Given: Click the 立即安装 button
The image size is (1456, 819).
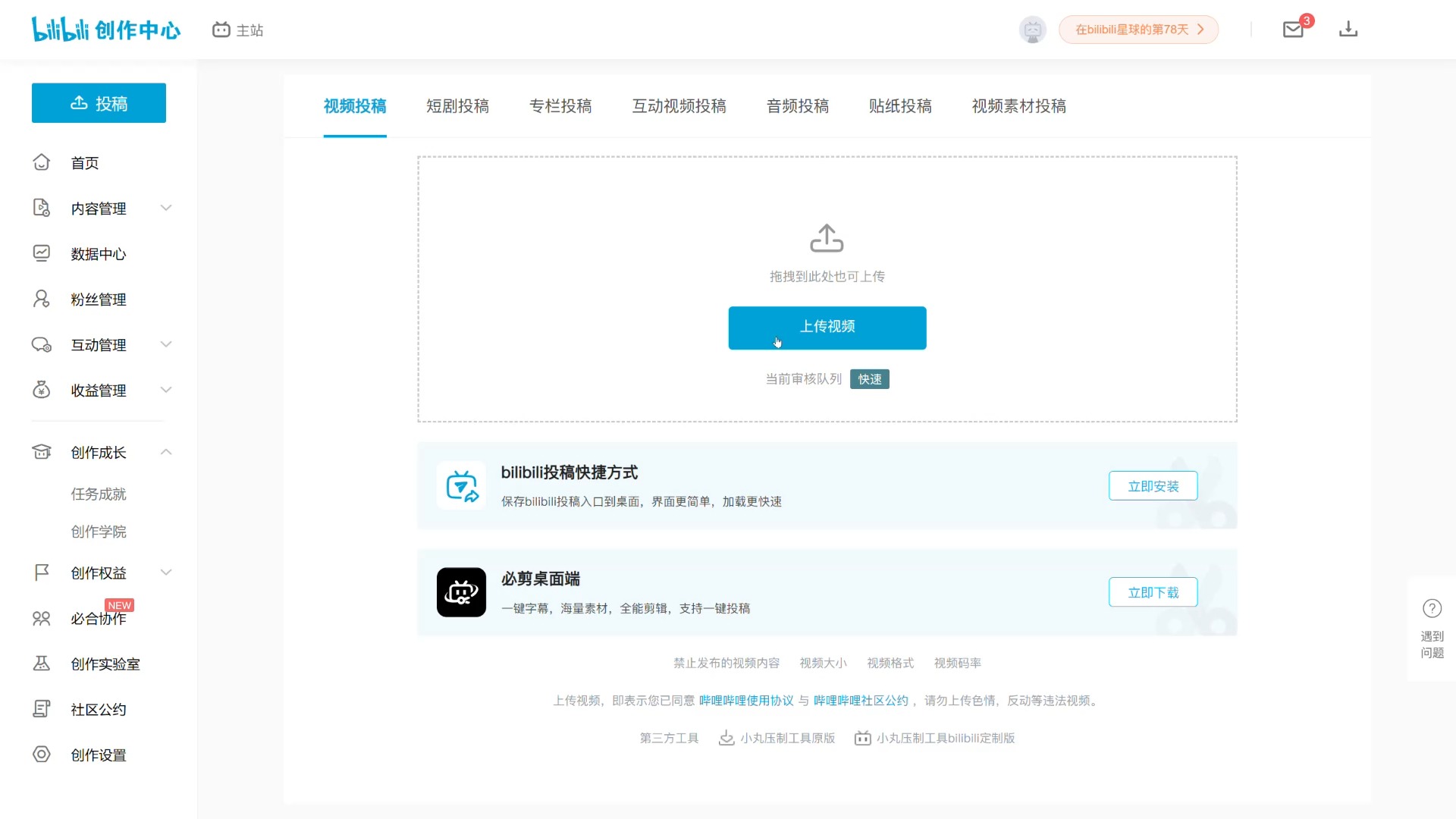Looking at the screenshot, I should [x=1153, y=486].
